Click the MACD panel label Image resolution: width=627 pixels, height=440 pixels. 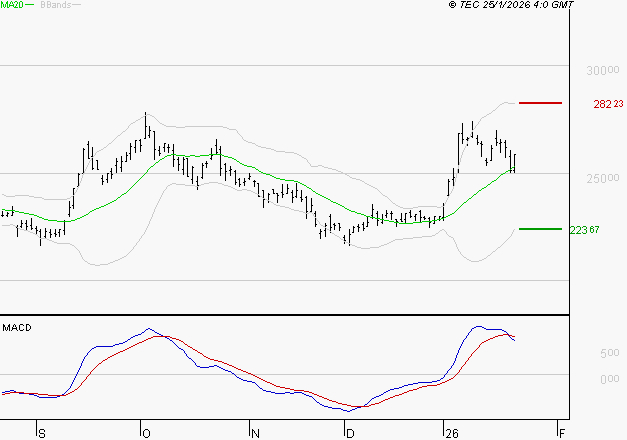(x=17, y=328)
